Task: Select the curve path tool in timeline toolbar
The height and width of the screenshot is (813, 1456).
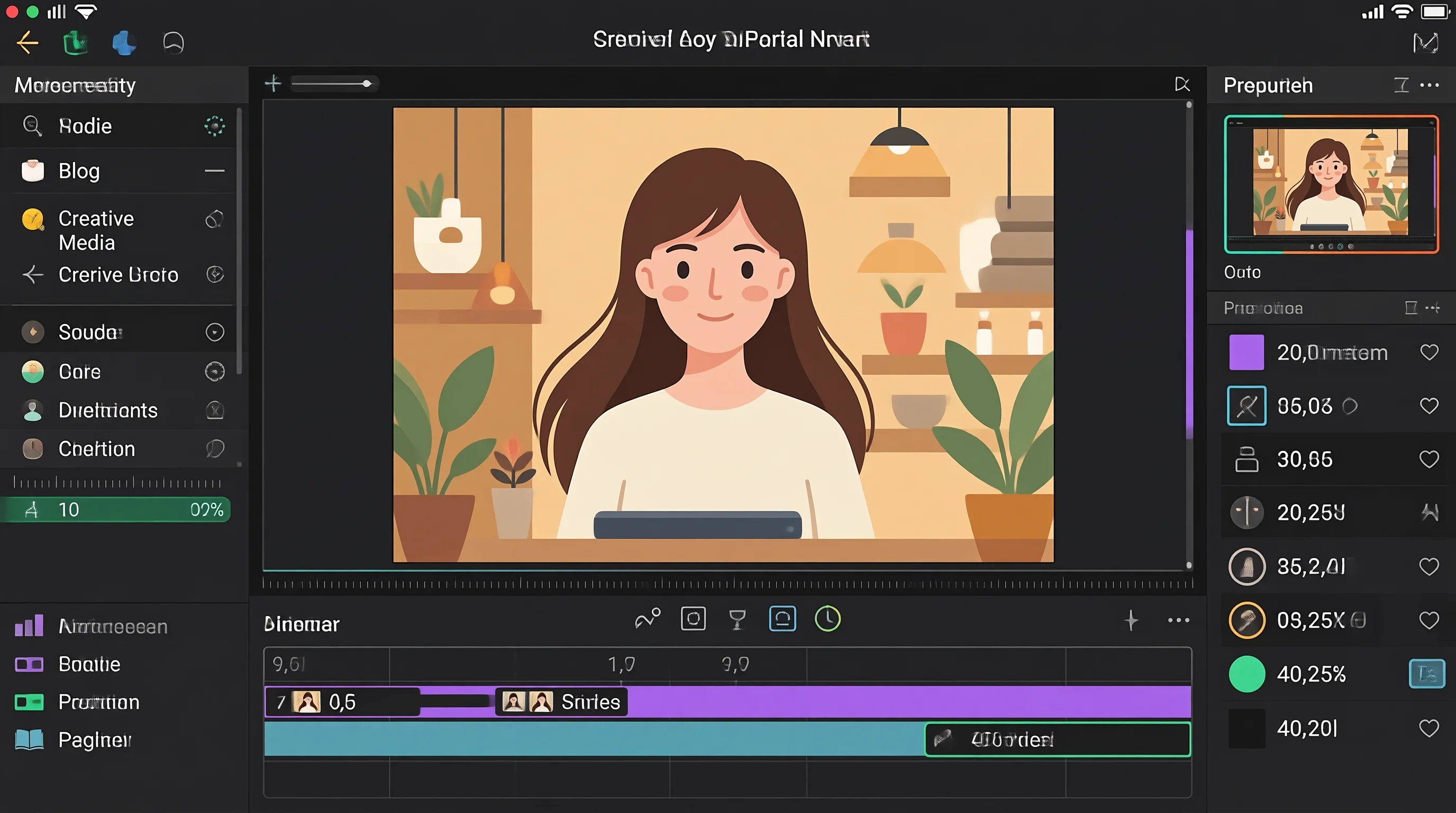Action: point(648,619)
